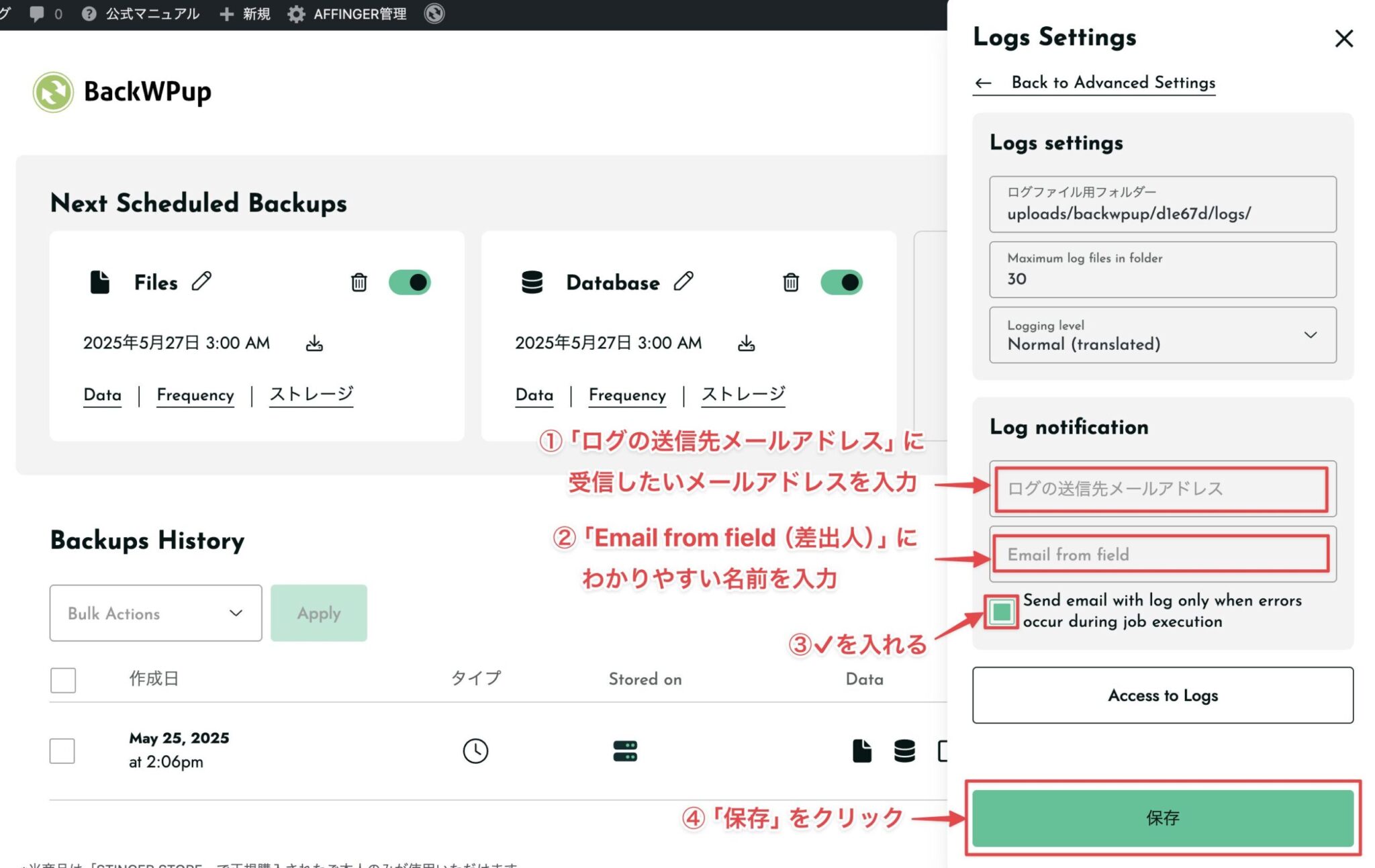Delete the Files backup job
The width and height of the screenshot is (1375, 868).
point(360,283)
